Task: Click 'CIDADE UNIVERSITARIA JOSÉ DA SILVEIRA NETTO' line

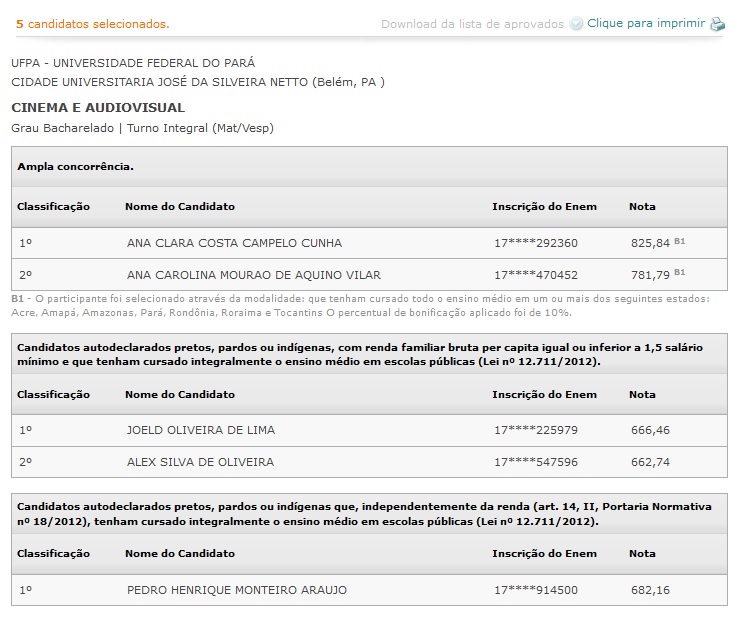Action: (x=198, y=82)
